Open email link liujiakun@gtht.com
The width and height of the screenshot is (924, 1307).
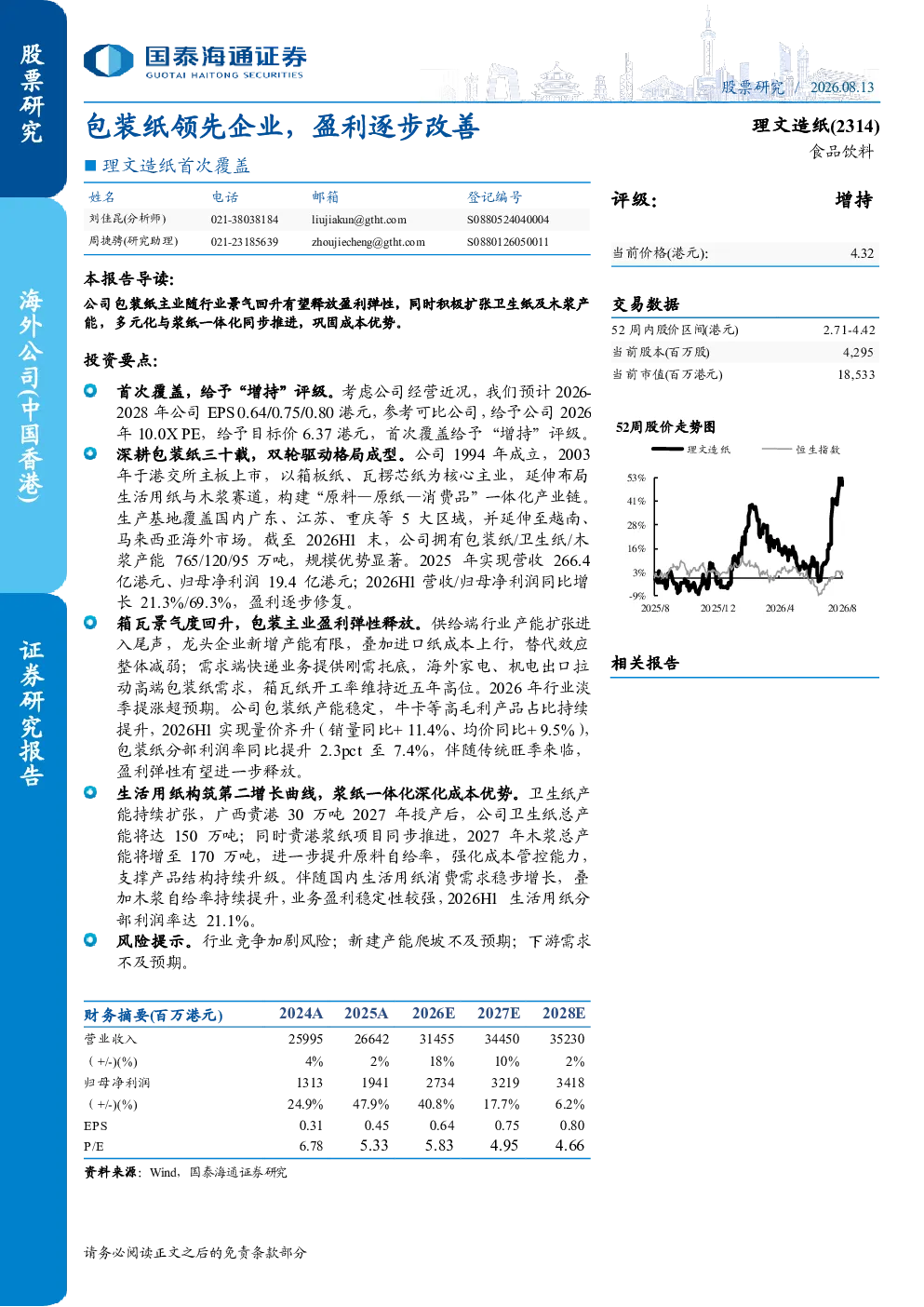coord(359,220)
